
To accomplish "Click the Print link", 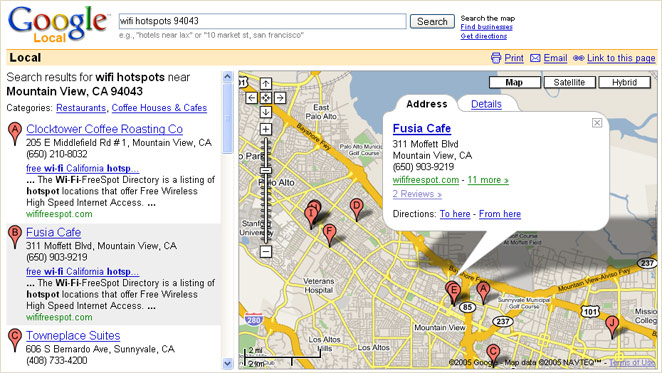I will [514, 58].
